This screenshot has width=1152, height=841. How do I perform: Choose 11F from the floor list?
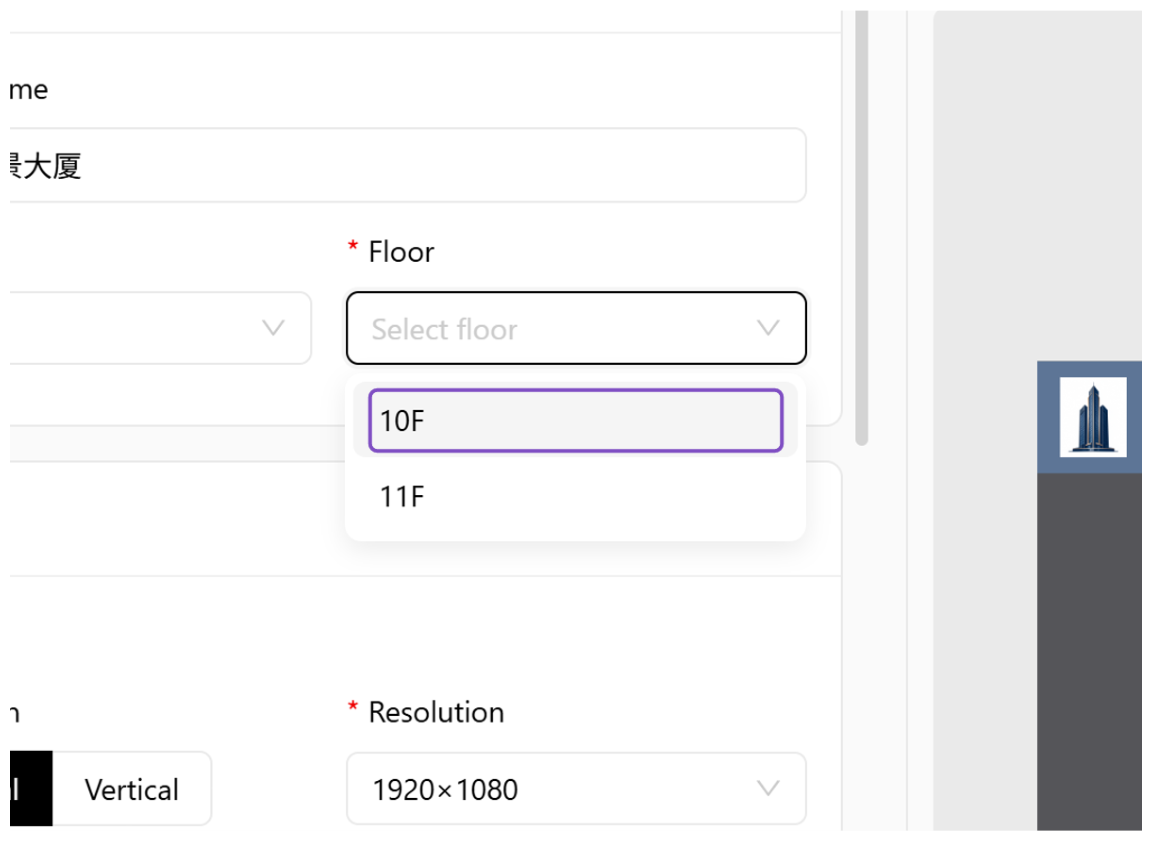point(575,497)
